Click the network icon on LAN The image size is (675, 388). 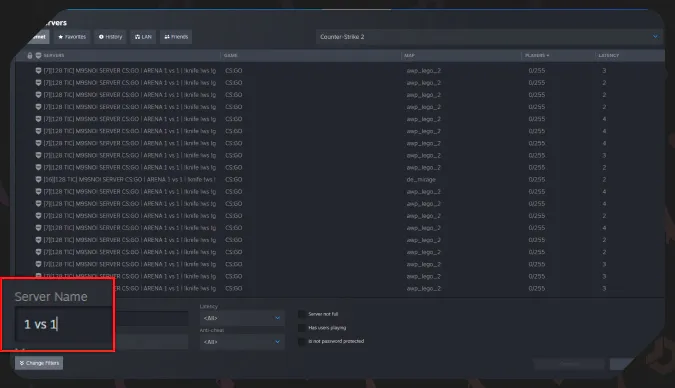[x=137, y=37]
